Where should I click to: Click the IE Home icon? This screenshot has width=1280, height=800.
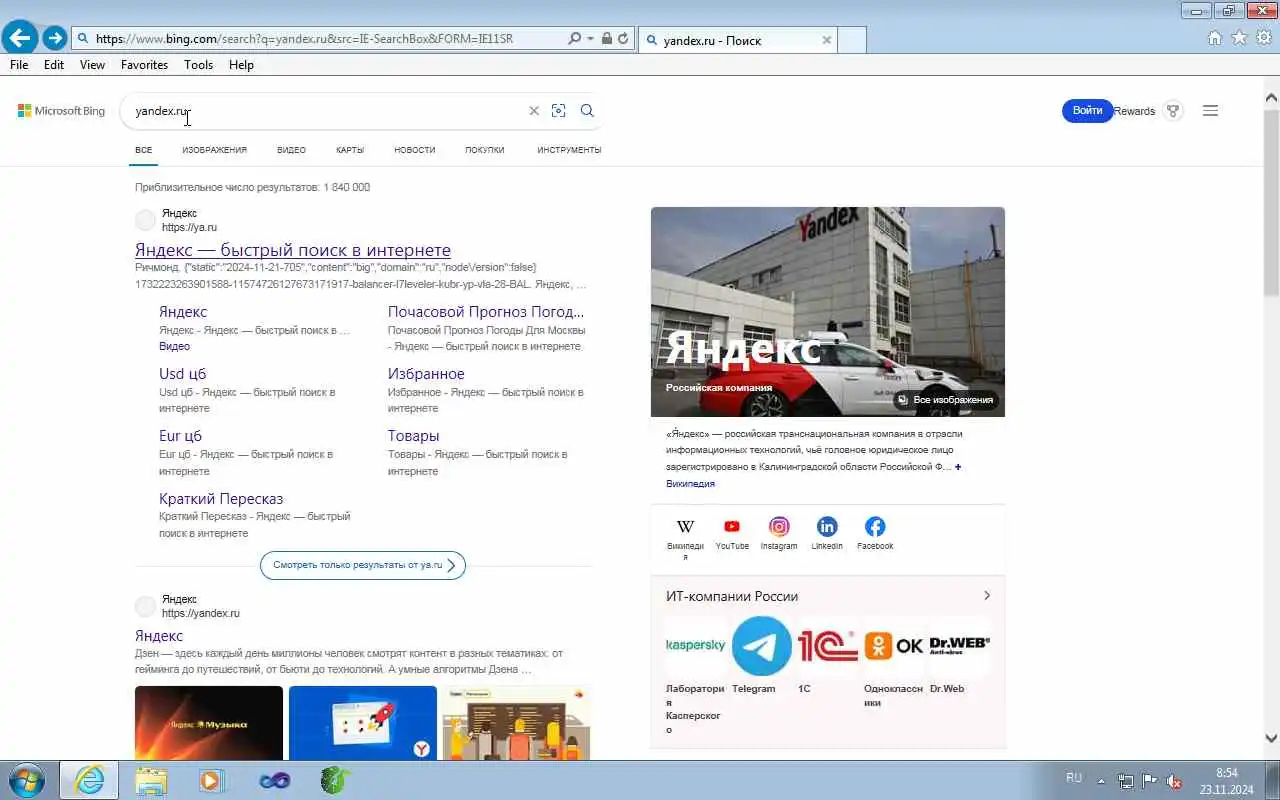1215,38
